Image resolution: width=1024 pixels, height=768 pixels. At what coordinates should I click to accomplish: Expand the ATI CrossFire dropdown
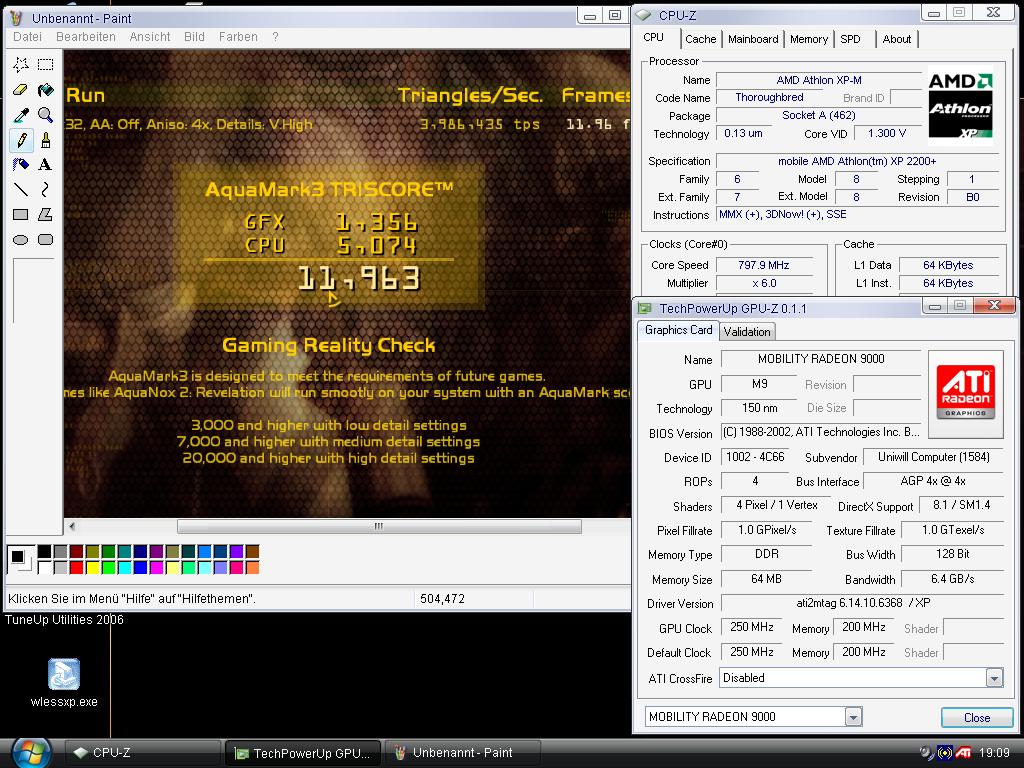pyautogui.click(x=994, y=678)
